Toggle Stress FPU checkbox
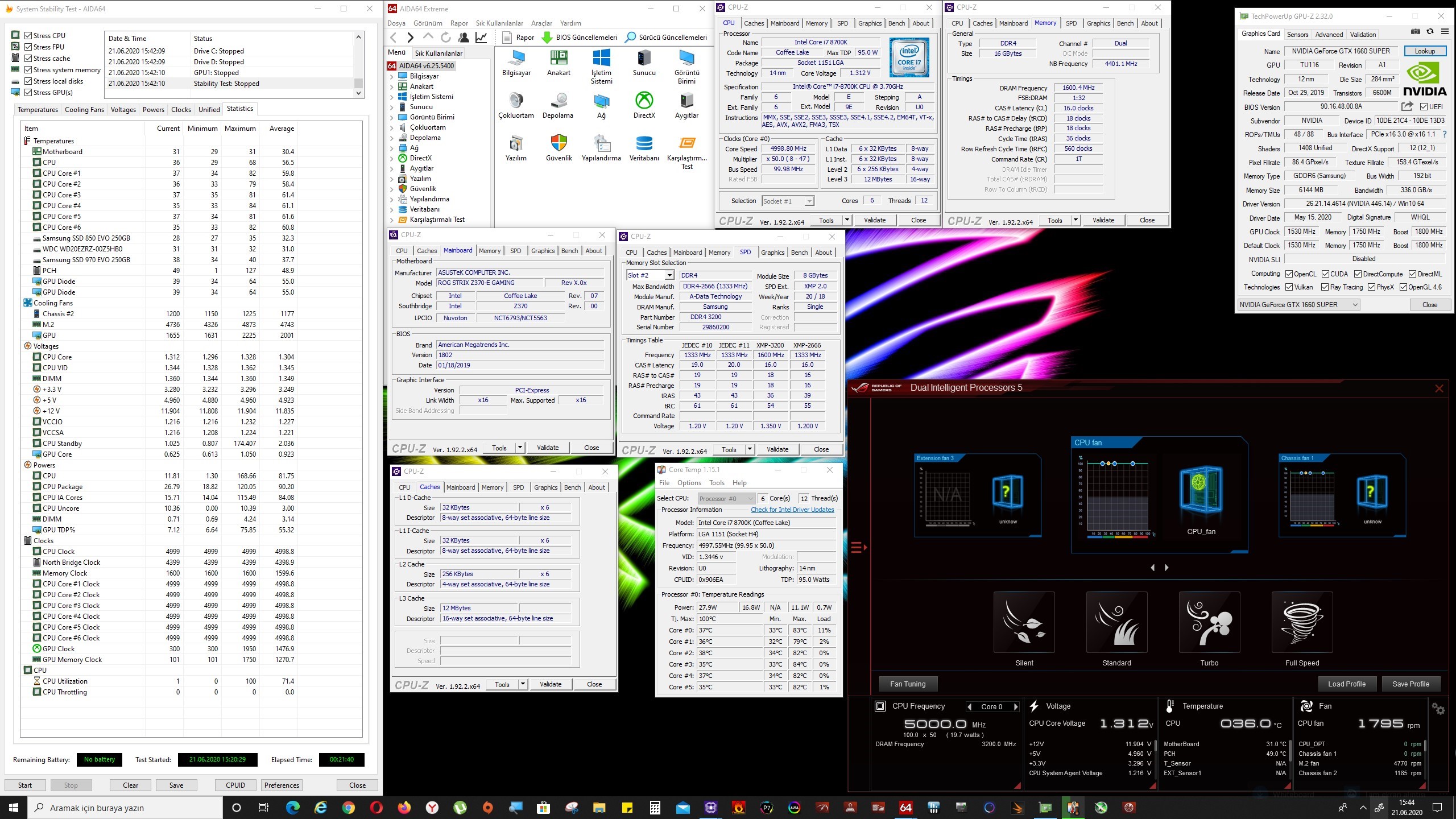 [x=28, y=47]
